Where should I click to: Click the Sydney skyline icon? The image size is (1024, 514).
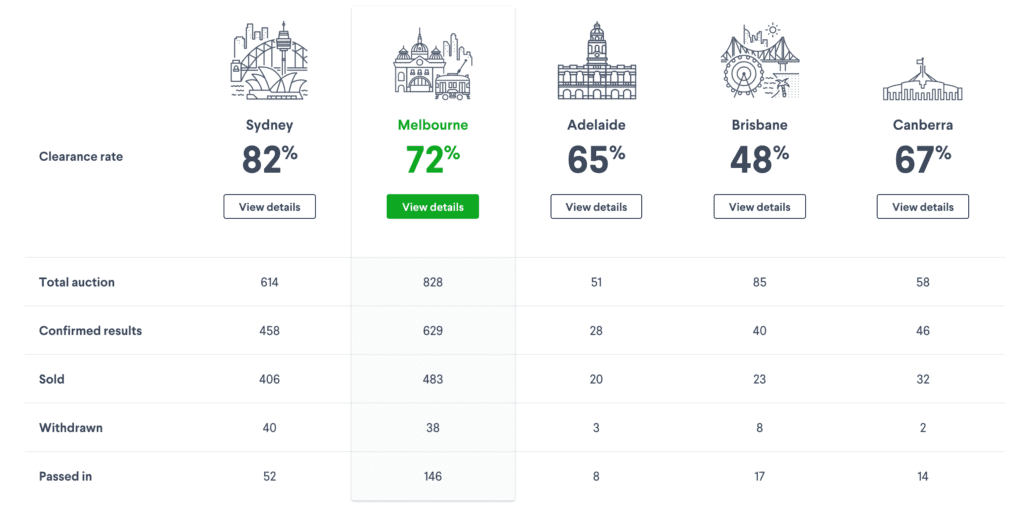pos(269,61)
